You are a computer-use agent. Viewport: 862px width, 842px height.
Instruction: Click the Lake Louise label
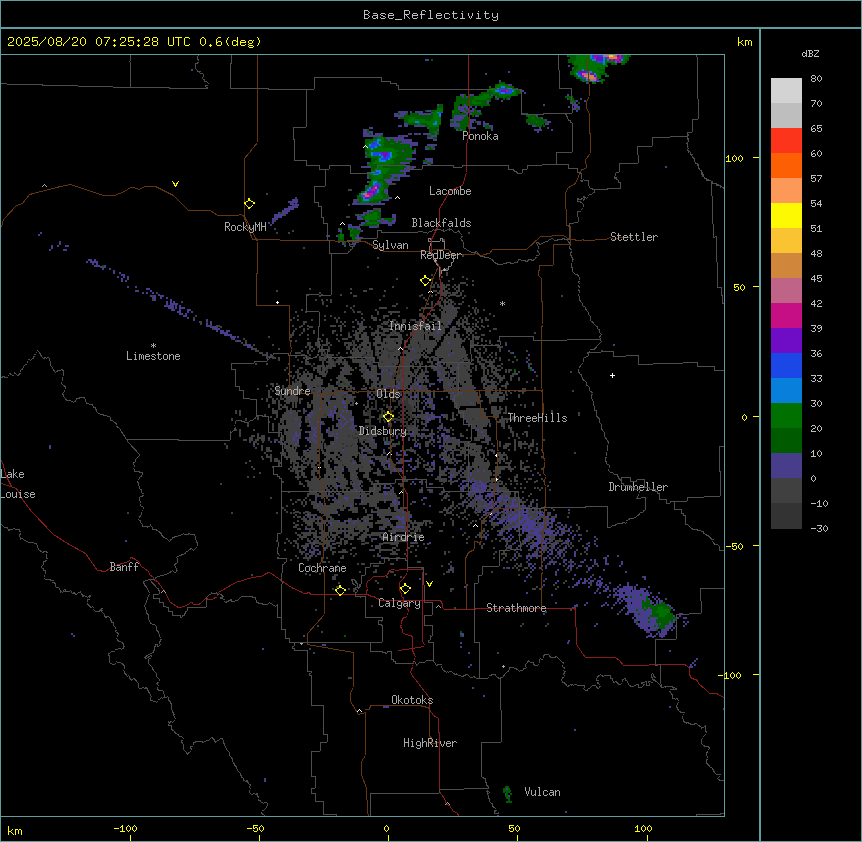pyautogui.click(x=17, y=484)
